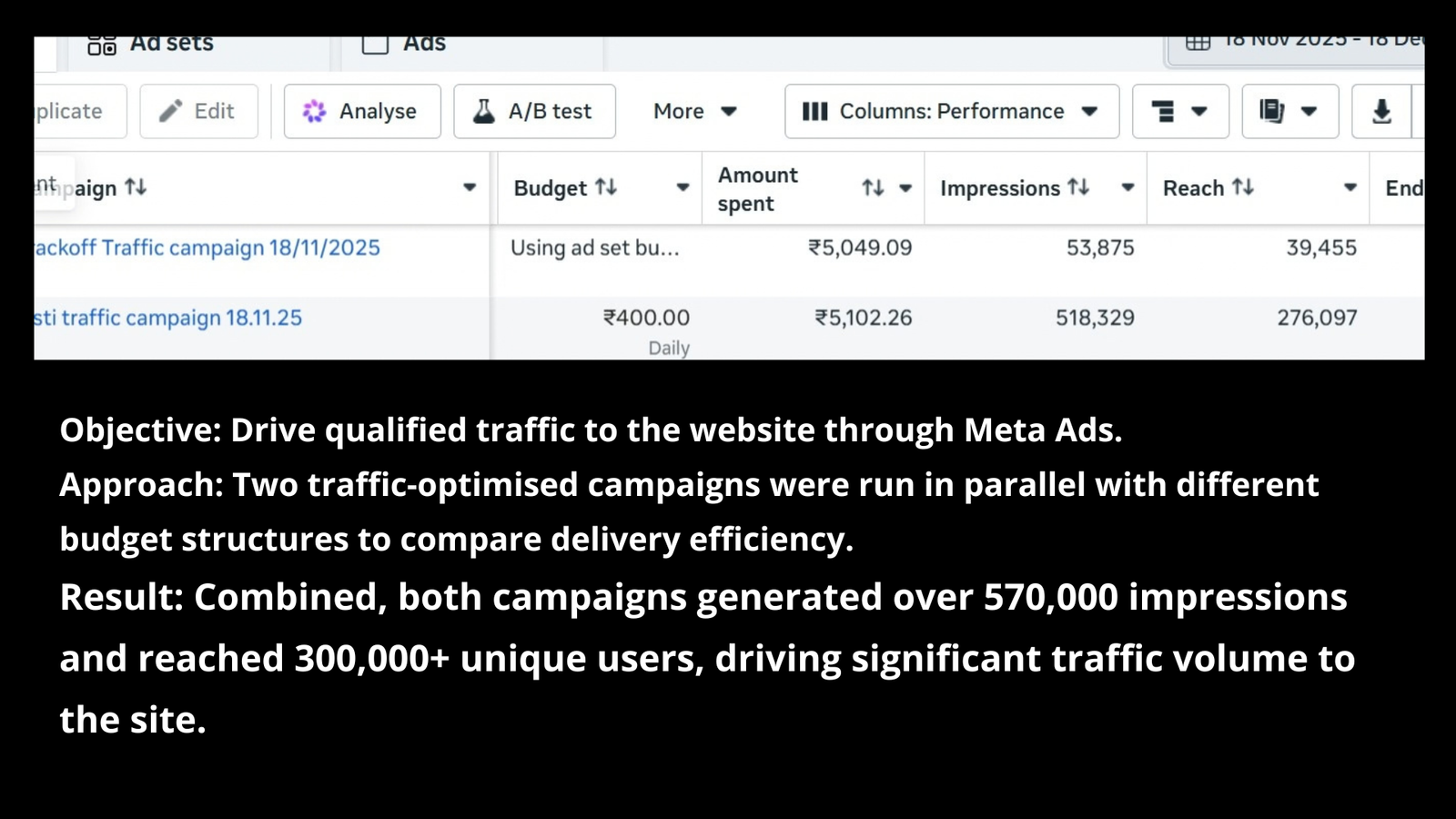Click the 518,329 impressions value
The image size is (1456, 819).
coord(1095,318)
